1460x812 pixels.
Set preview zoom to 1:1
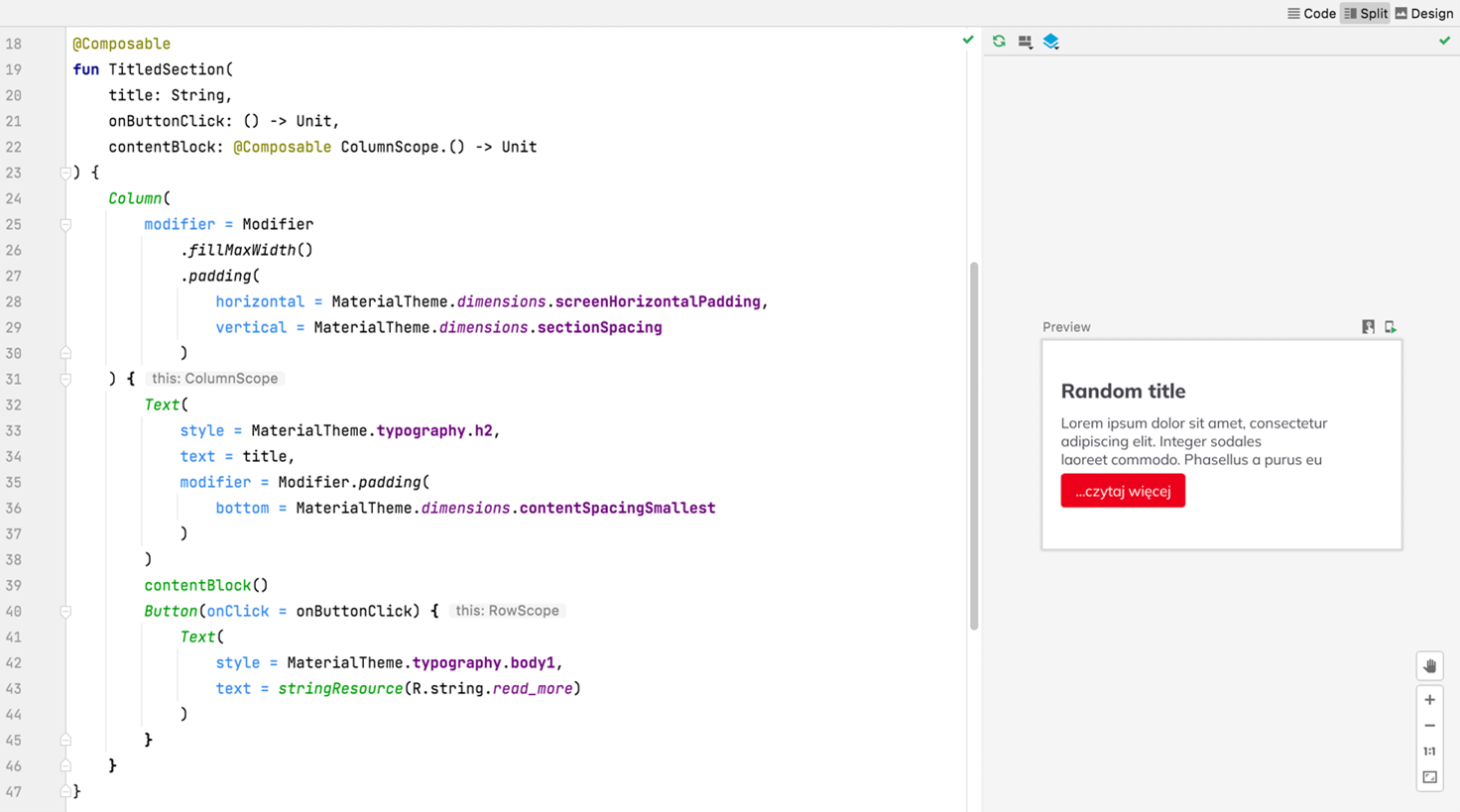1429,752
